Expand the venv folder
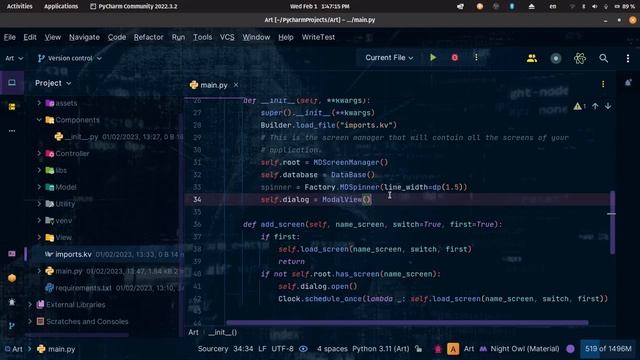 (x=39, y=220)
